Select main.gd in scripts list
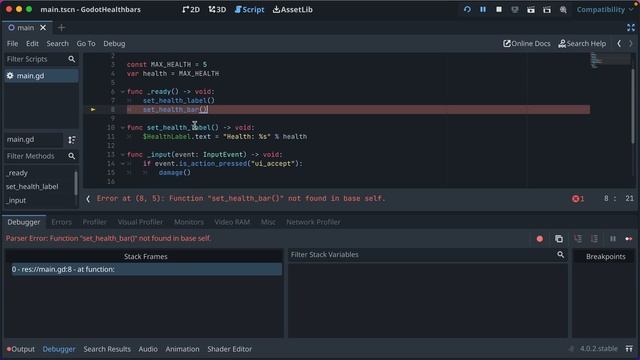 click(x=41, y=76)
